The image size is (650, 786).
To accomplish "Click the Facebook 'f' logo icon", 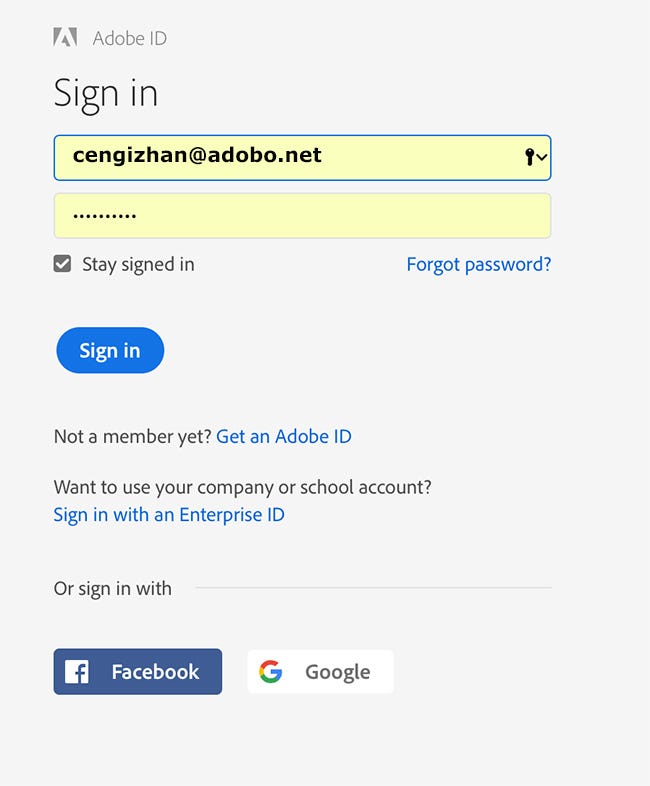I will click(77, 672).
